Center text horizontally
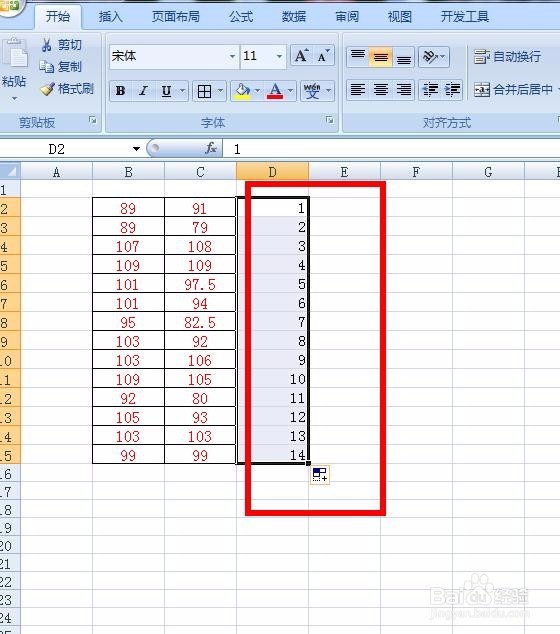This screenshot has width=560, height=634. click(380, 89)
